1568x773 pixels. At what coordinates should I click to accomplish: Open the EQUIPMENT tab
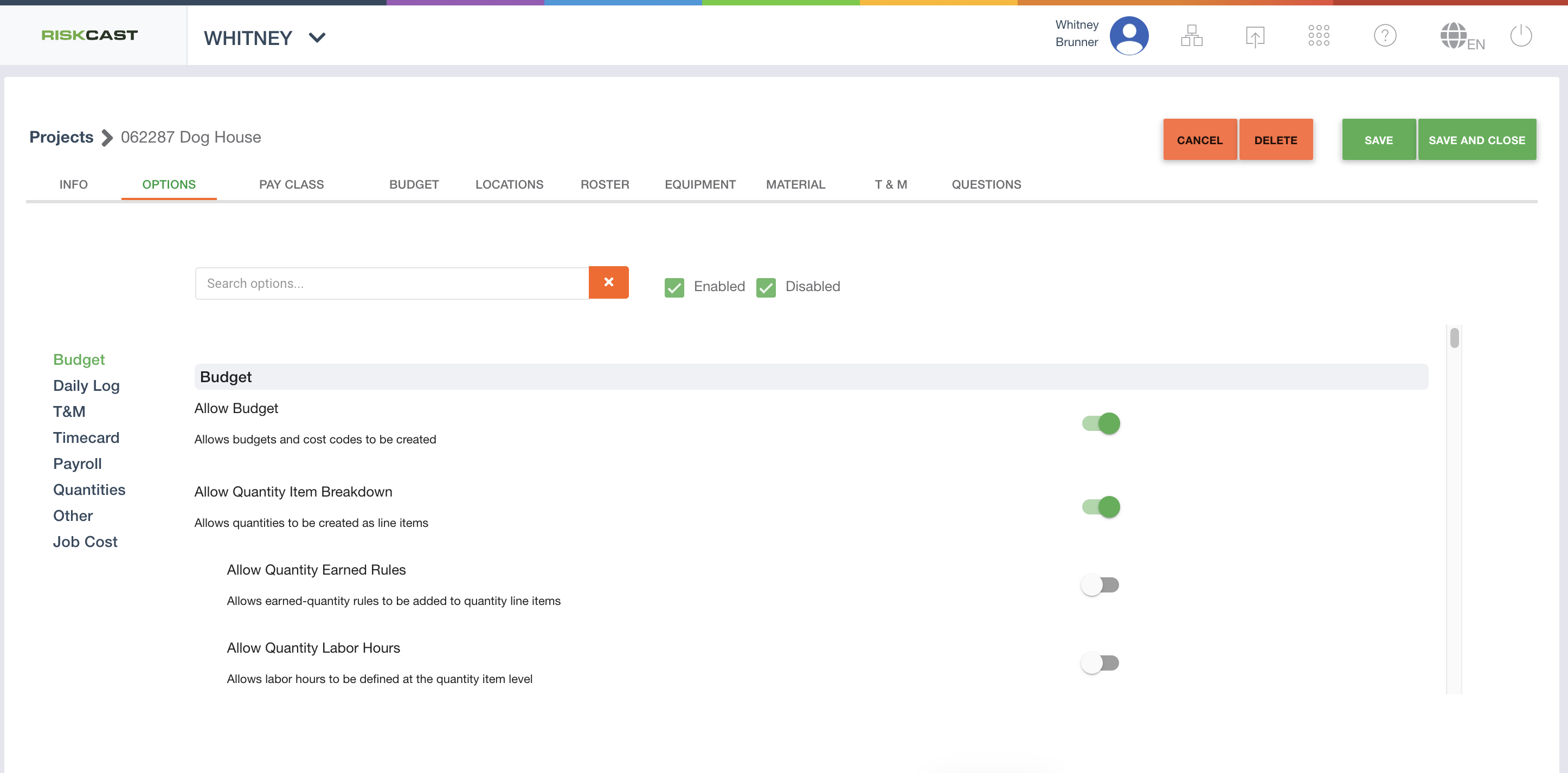[x=700, y=184]
